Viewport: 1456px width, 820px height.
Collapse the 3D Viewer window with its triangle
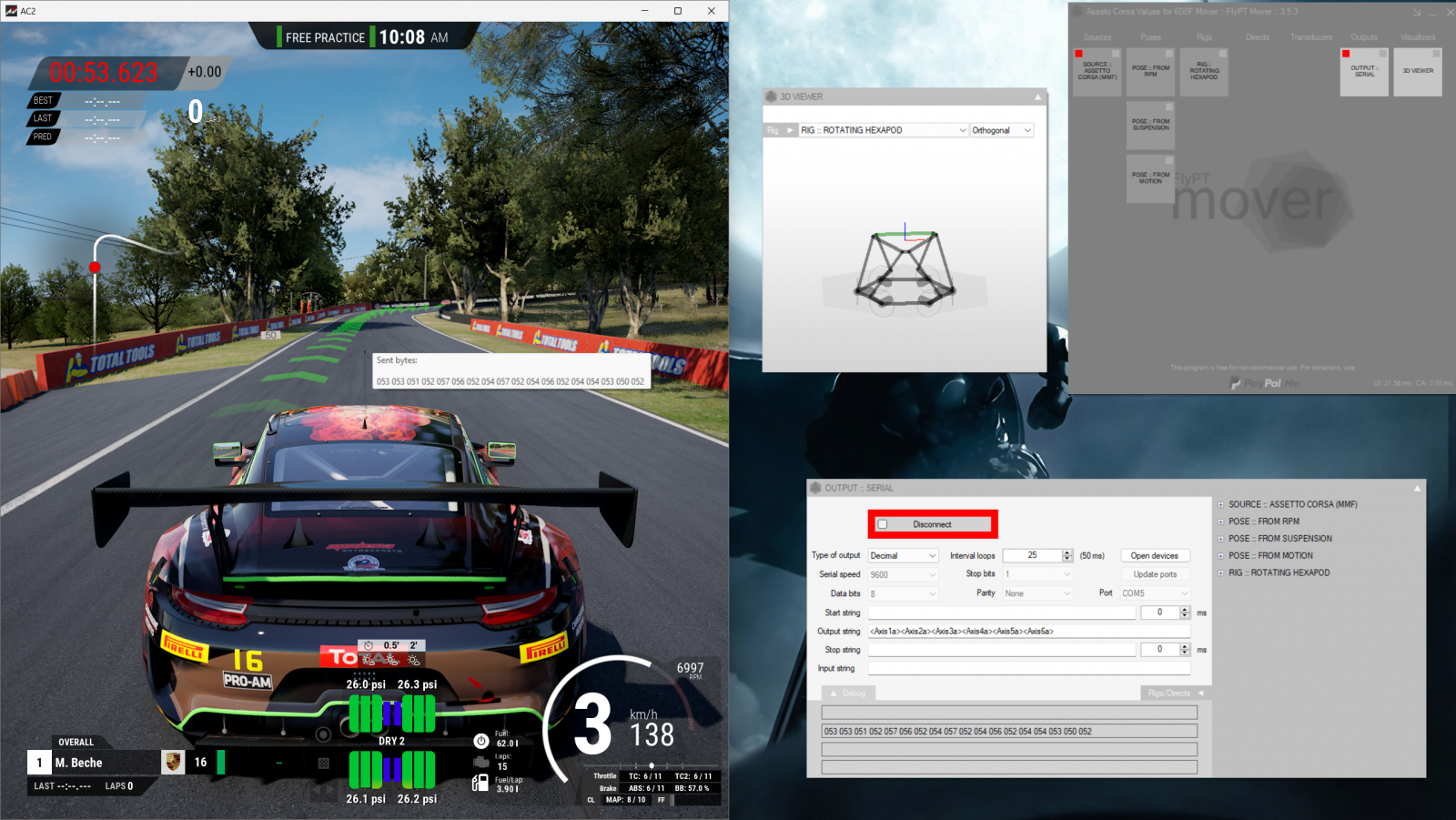(1037, 96)
